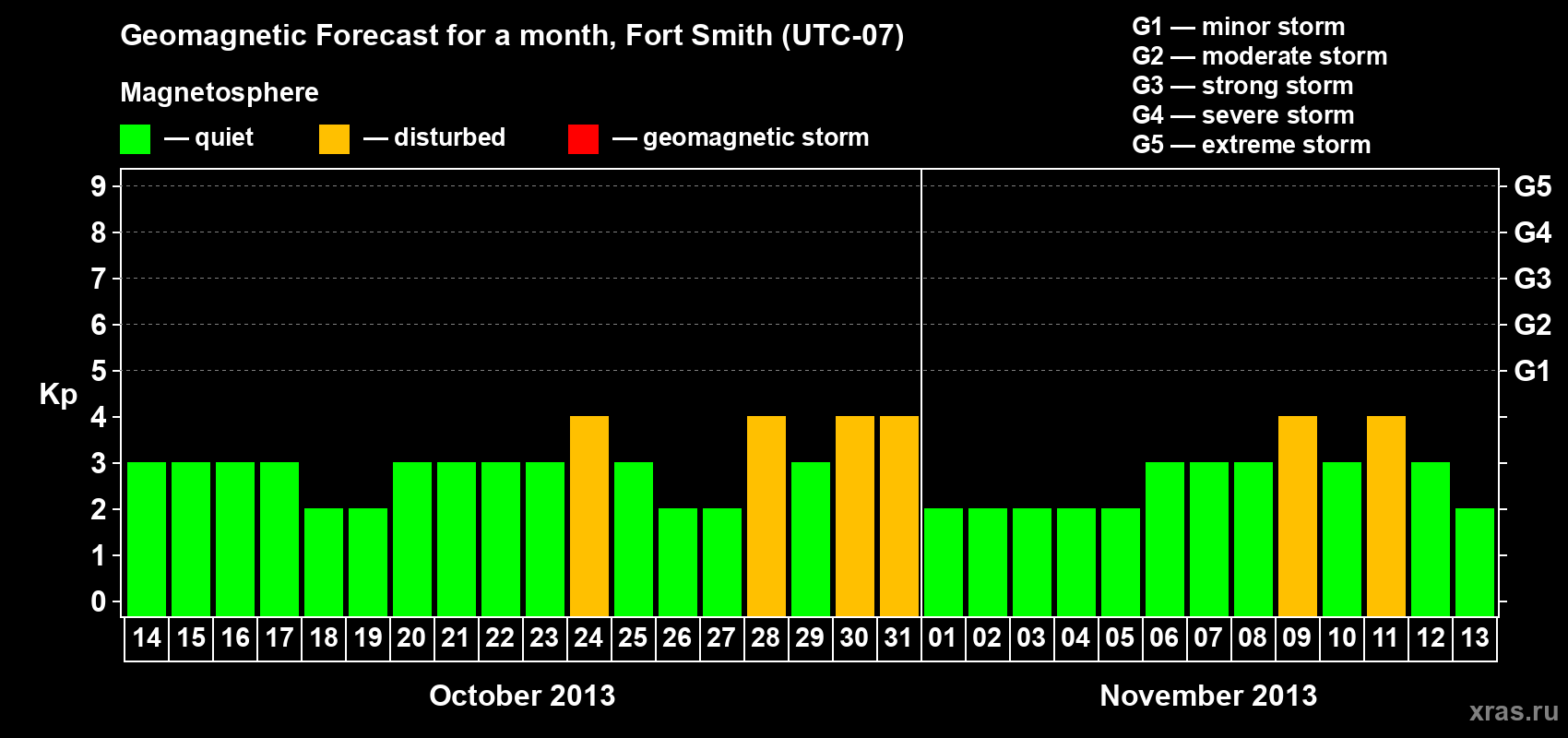Select the orange bar for November 09

(1298, 516)
